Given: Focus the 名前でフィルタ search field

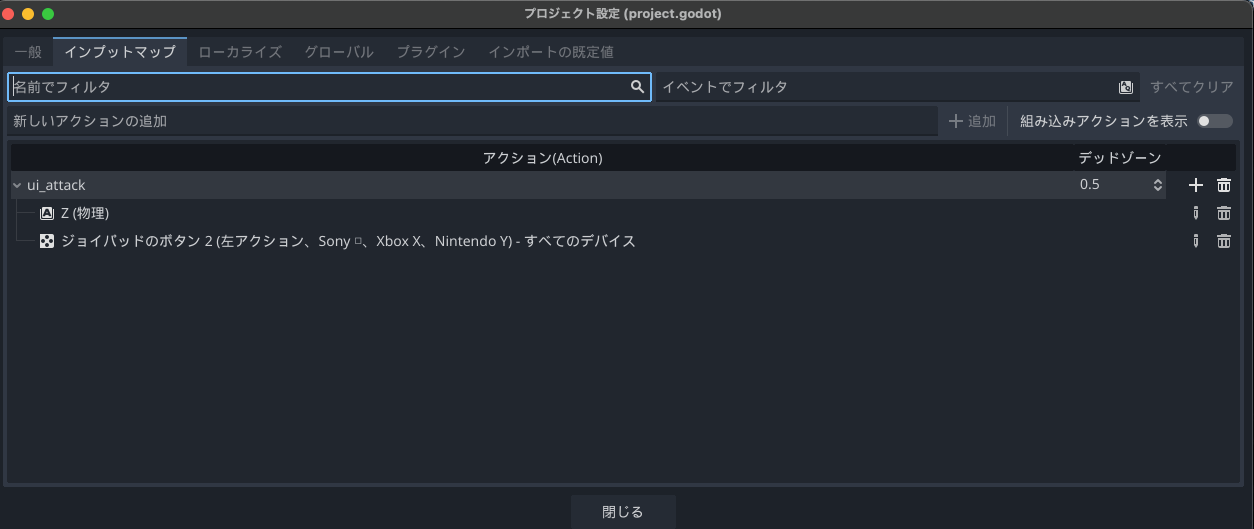Looking at the screenshot, I should pyautogui.click(x=329, y=87).
